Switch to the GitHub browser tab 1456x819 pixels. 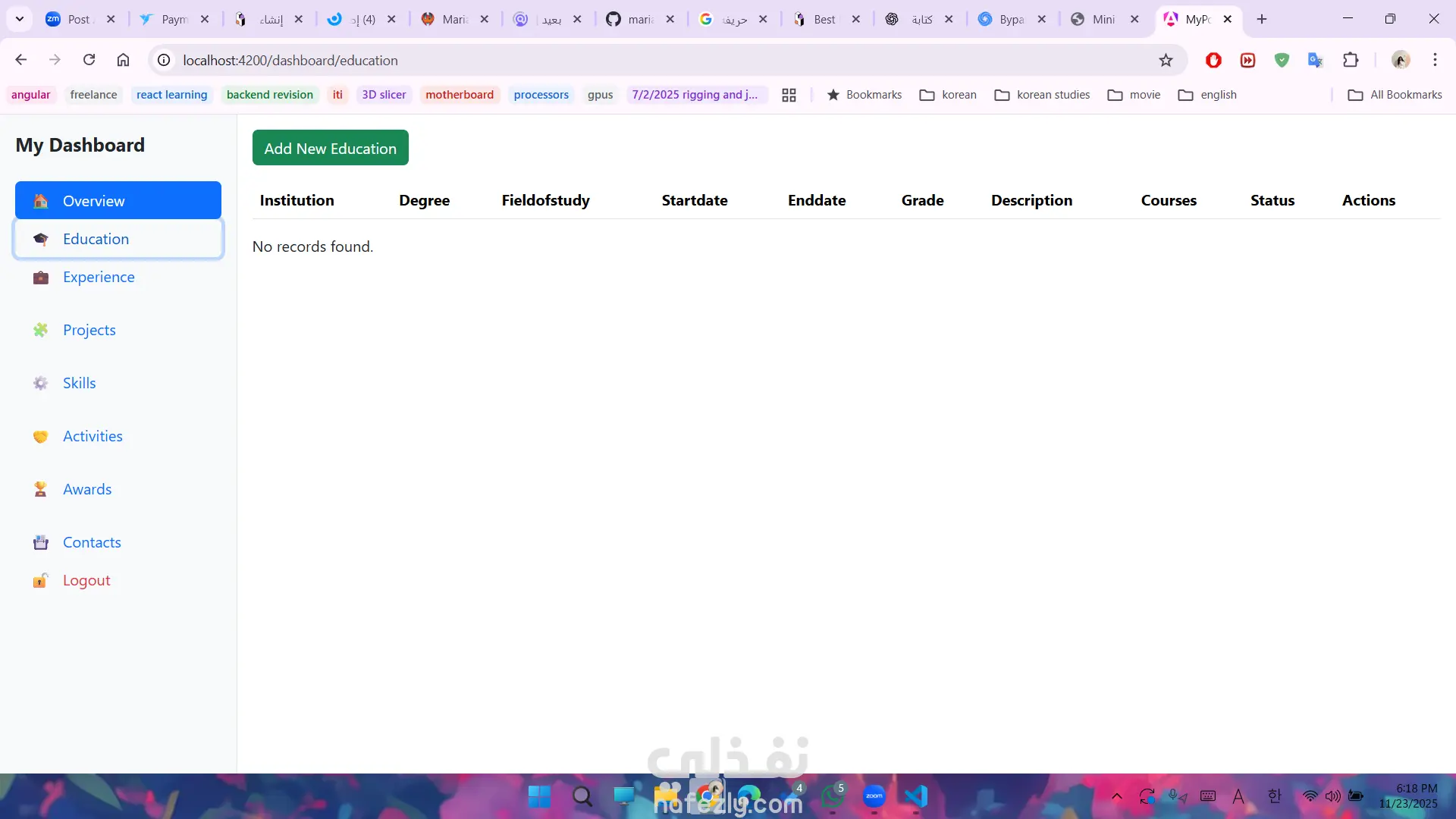[x=631, y=20]
